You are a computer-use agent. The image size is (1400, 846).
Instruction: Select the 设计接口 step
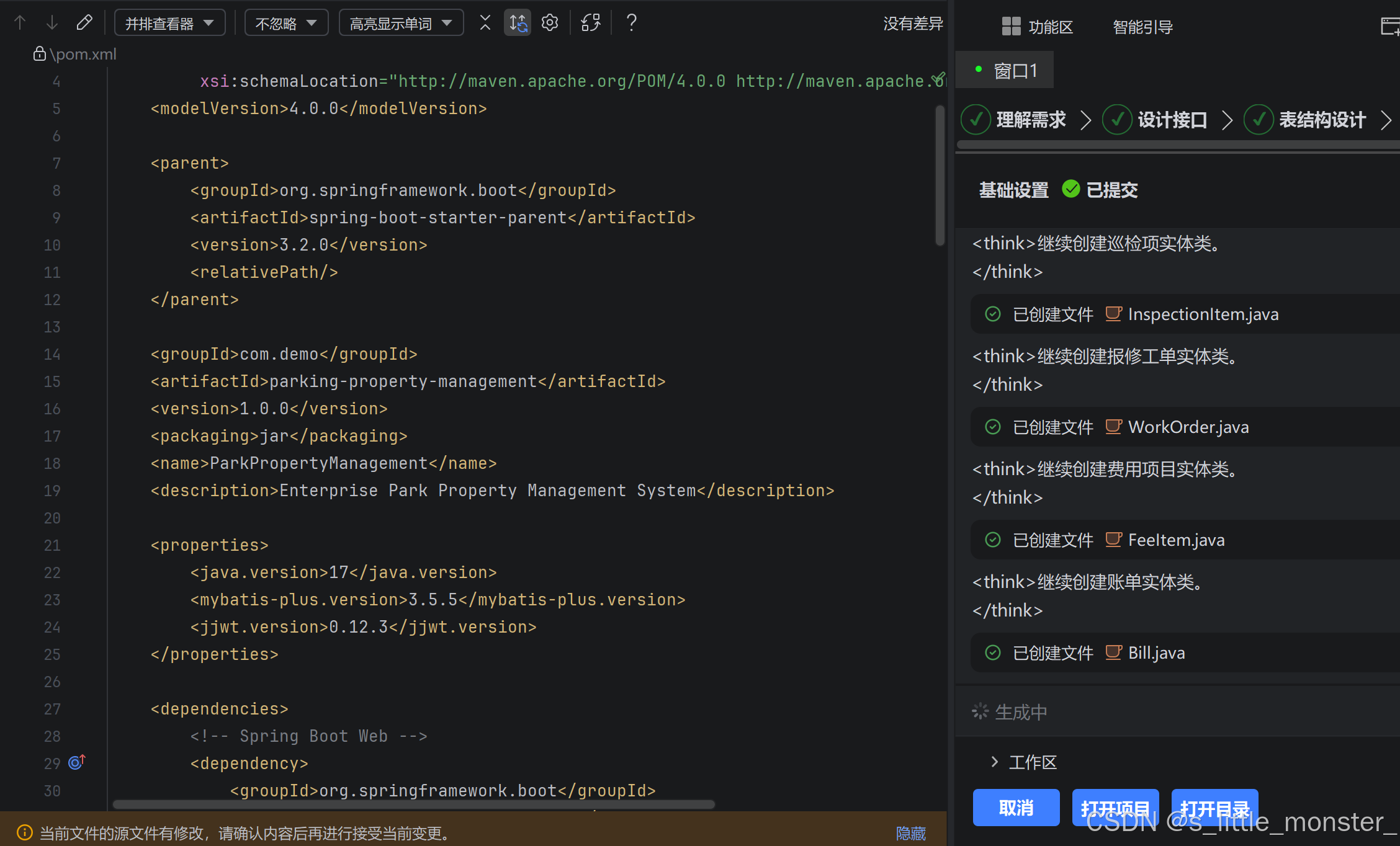click(x=1155, y=120)
